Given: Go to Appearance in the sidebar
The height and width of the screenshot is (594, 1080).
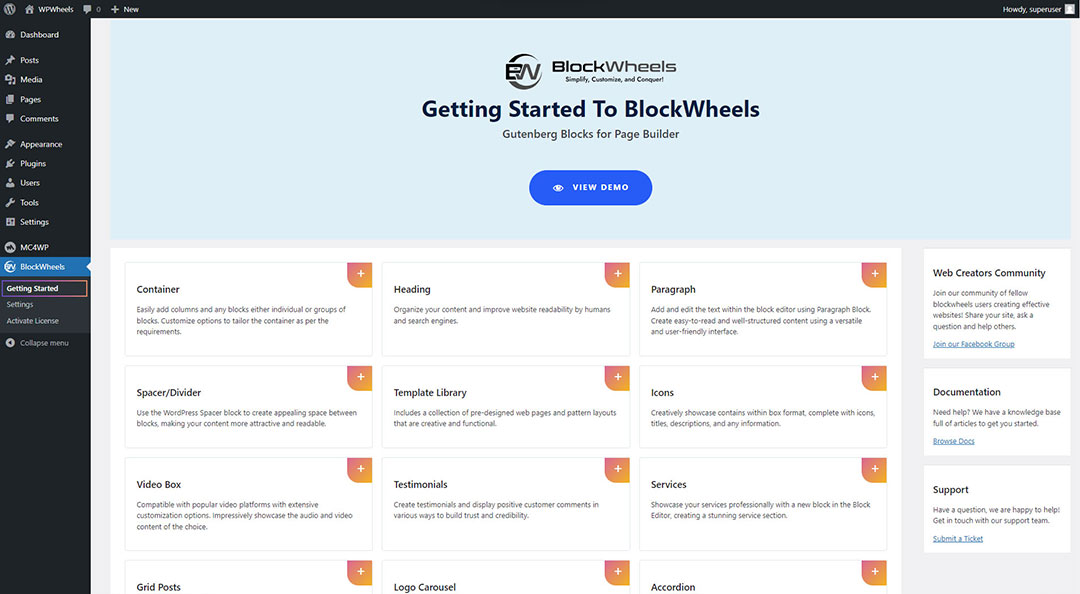Looking at the screenshot, I should (40, 144).
